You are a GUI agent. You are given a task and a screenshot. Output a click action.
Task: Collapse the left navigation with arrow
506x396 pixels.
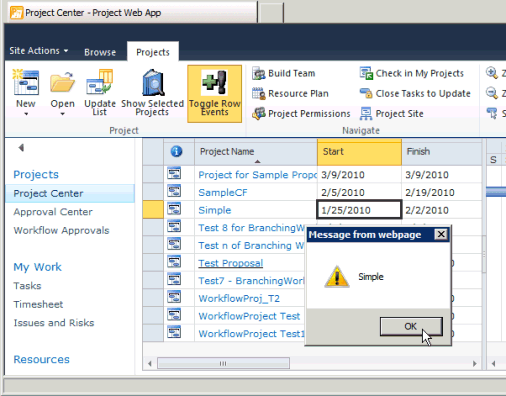(21, 148)
